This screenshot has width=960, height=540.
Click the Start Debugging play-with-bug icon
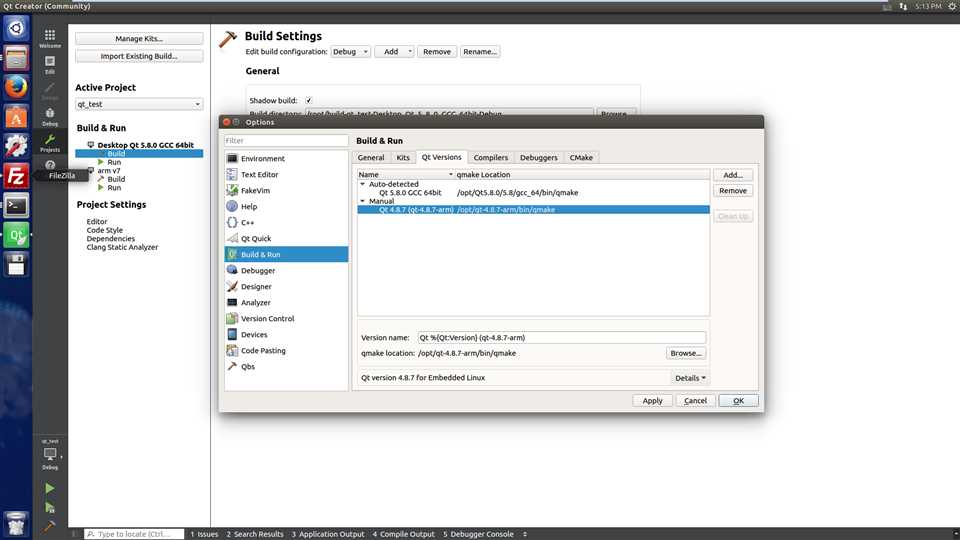pos(50,508)
